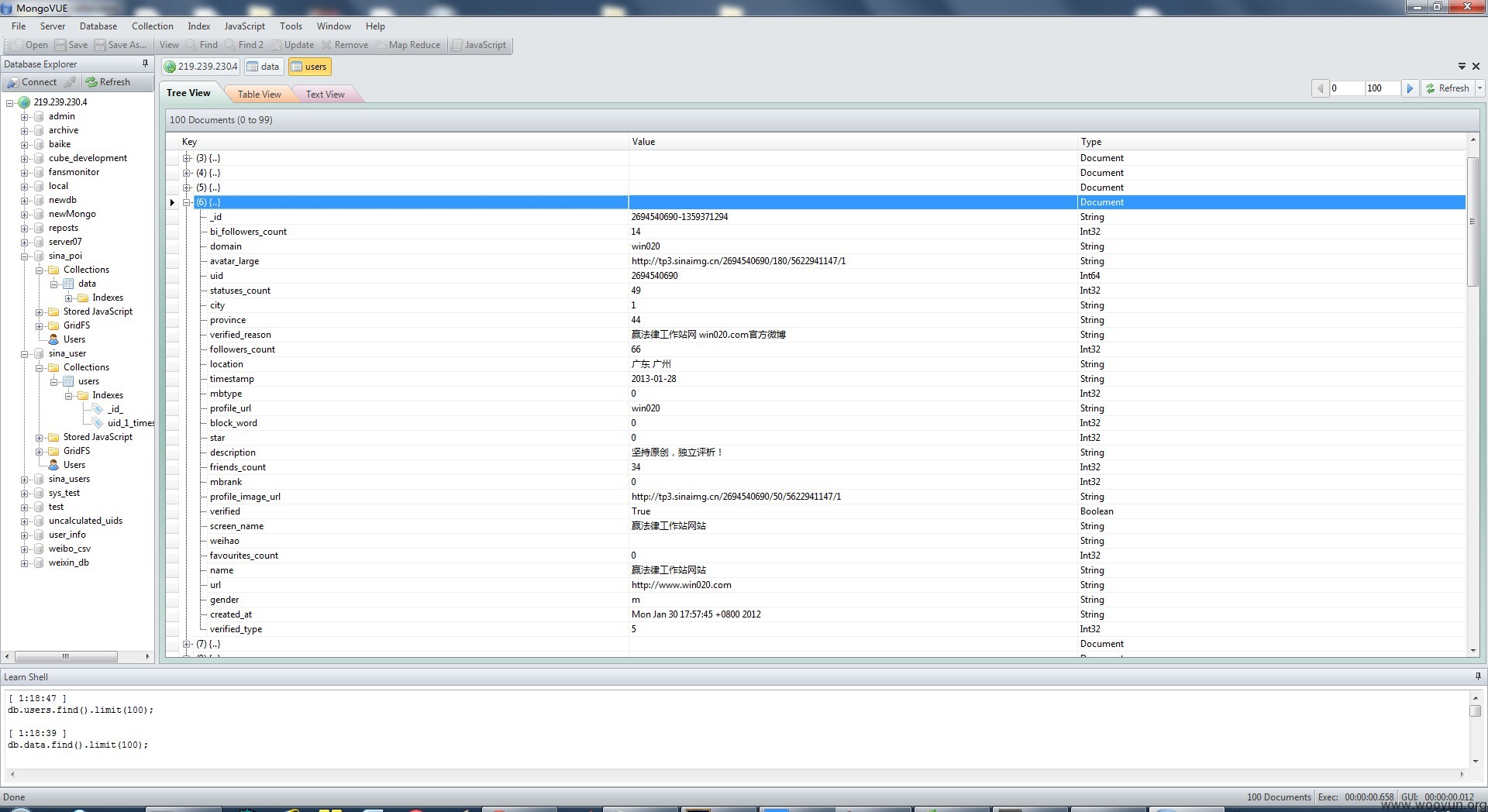Expand the fansmonitor database node
This screenshot has width=1488, height=812.
[x=24, y=173]
